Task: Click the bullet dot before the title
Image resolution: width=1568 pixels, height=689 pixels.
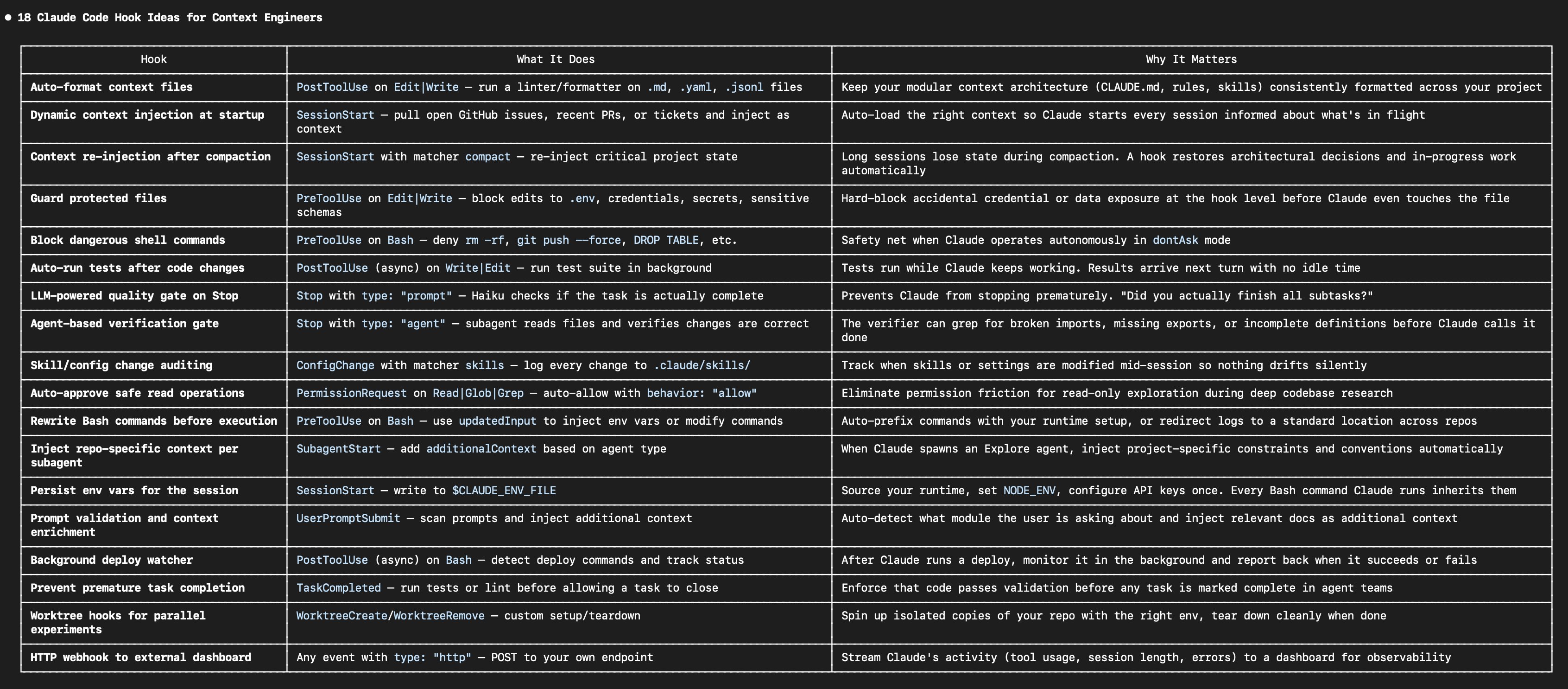Action: pos(8,18)
